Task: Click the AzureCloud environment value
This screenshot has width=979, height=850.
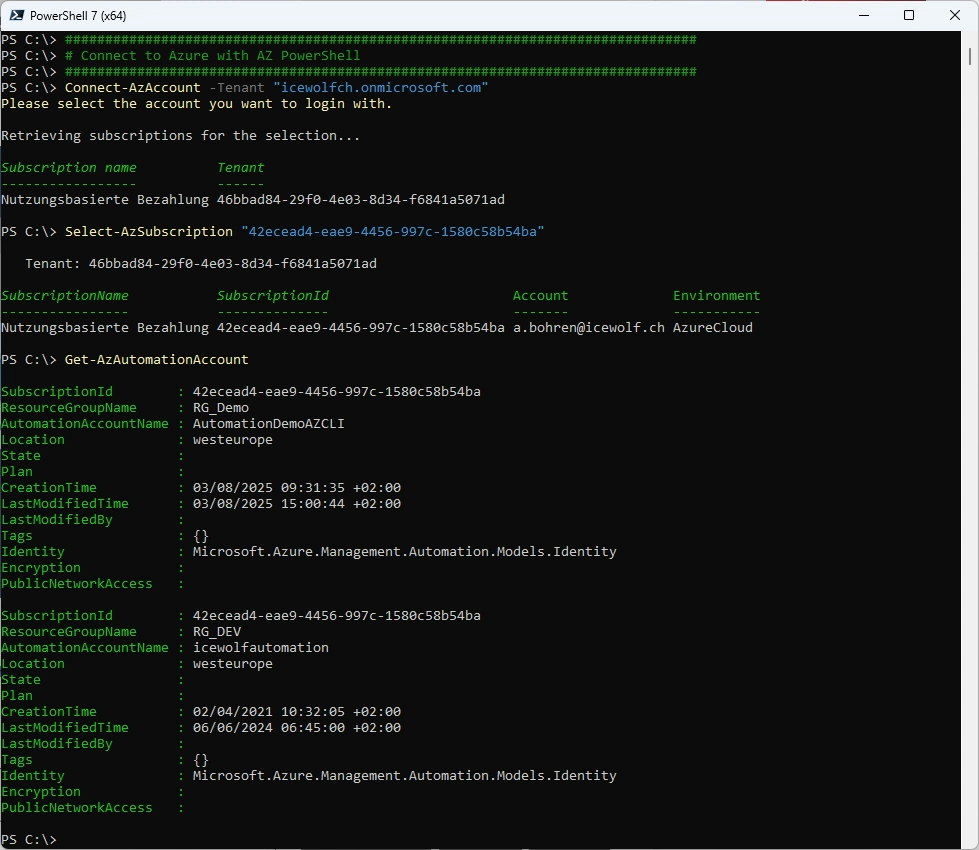Action: tap(712, 328)
